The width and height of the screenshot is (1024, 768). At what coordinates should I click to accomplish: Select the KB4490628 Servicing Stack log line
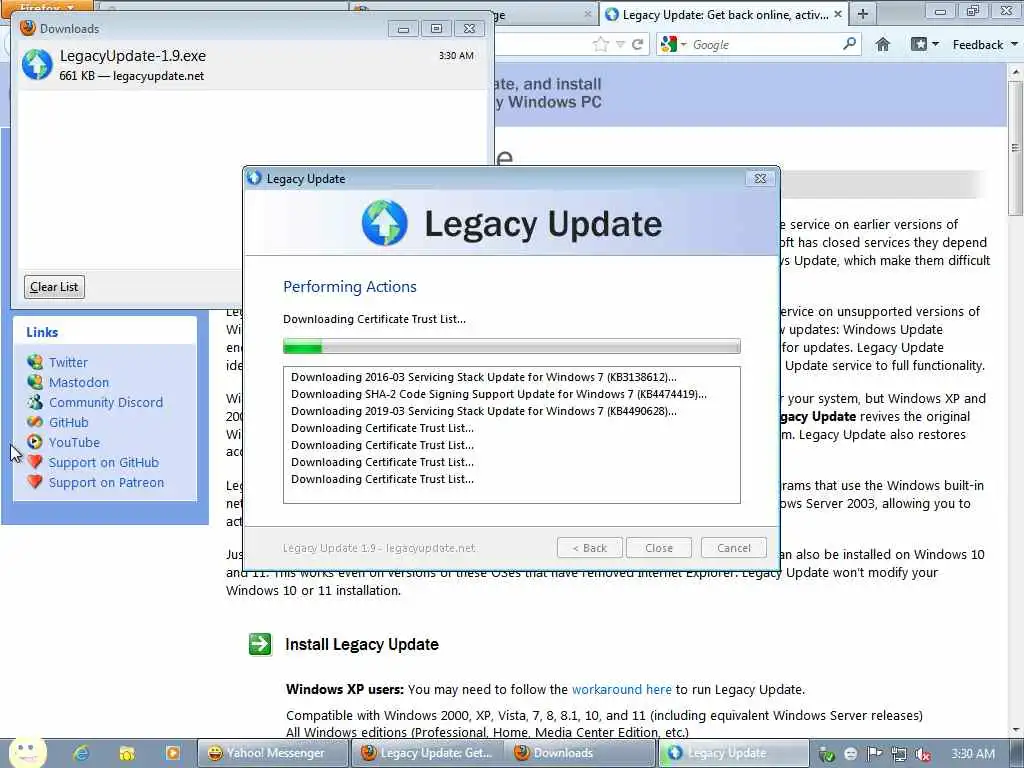[484, 411]
